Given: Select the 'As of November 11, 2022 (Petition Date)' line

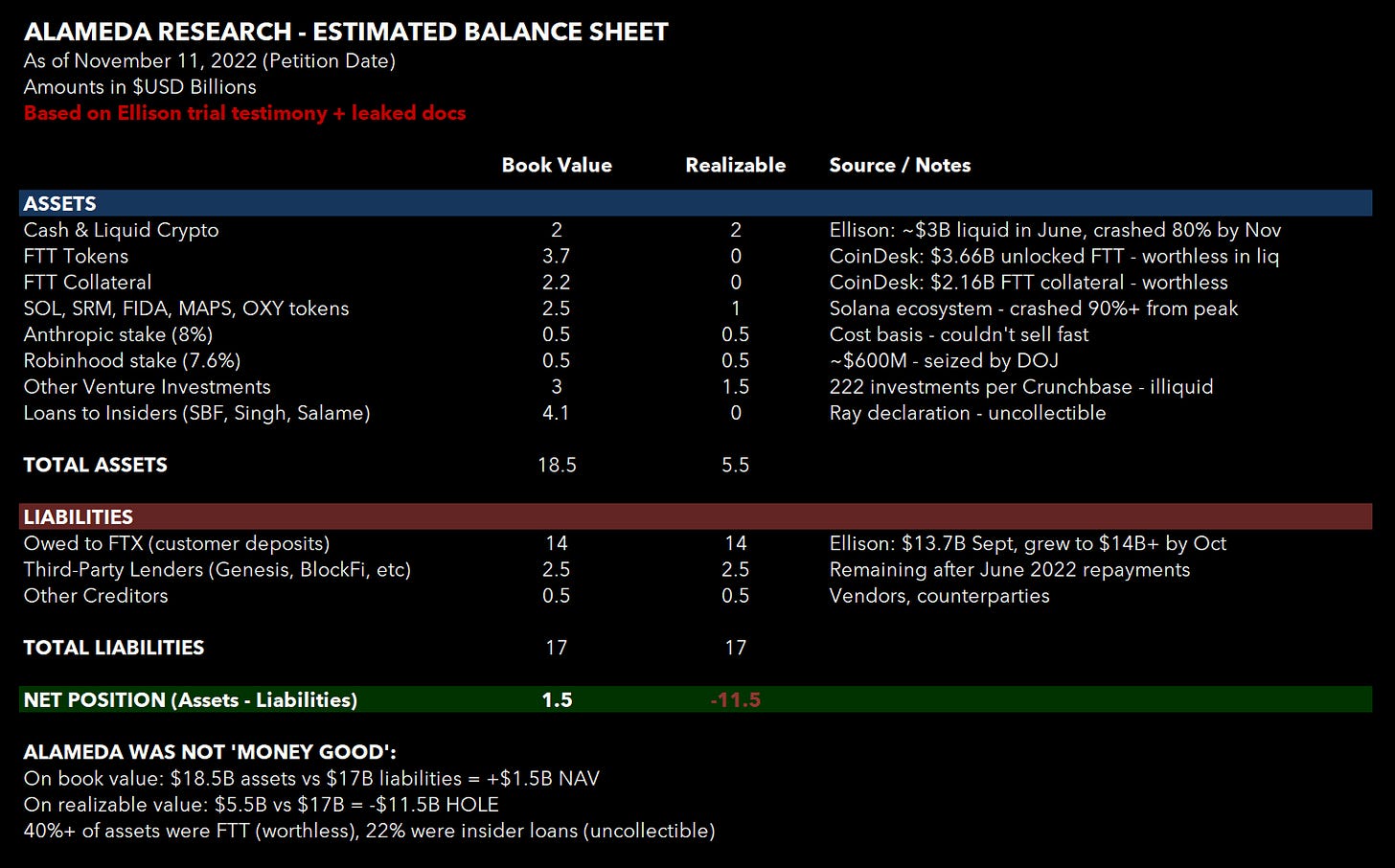Looking at the screenshot, I should point(210,61).
